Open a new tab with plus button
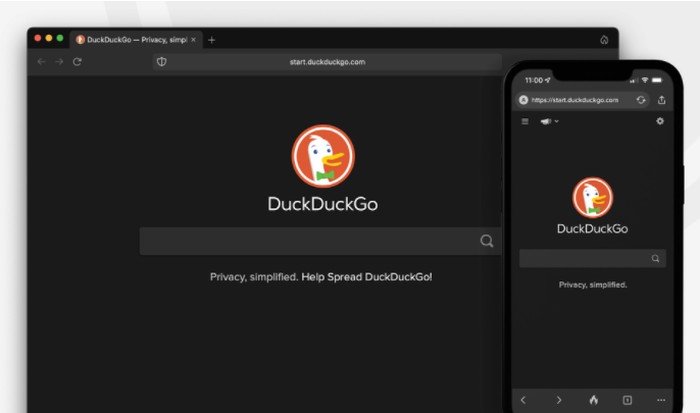700x413 pixels. [x=212, y=40]
